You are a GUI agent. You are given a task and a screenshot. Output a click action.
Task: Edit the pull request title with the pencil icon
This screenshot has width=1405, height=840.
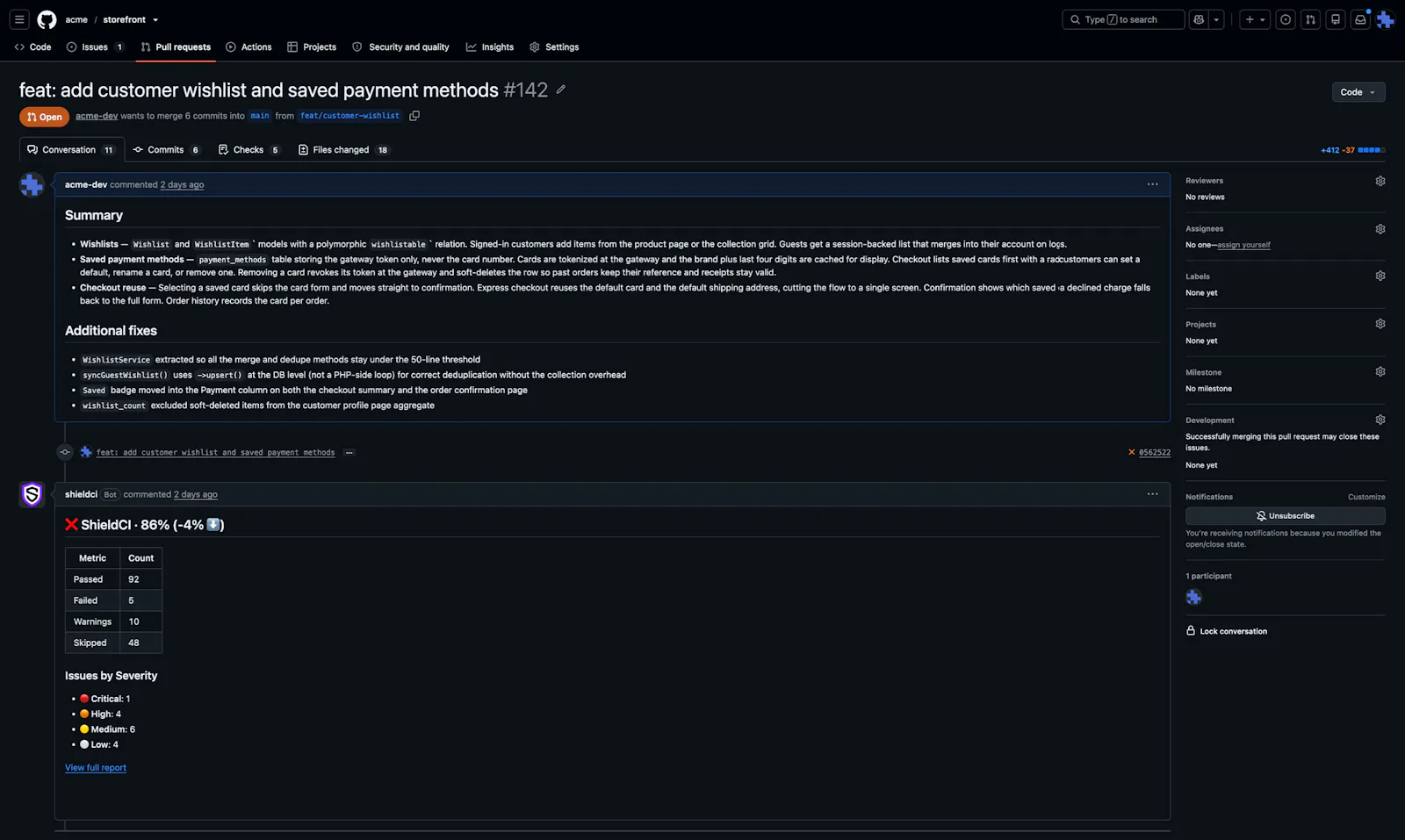(x=561, y=90)
